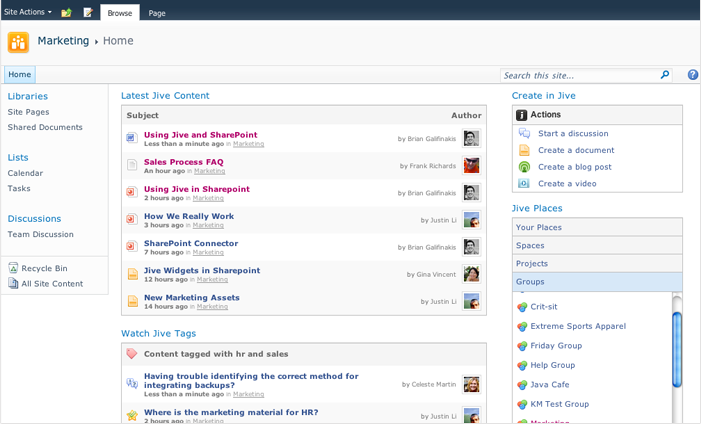The image size is (701, 424).
Task: Click red file icon beside How We Really Work
Action: click(x=131, y=219)
